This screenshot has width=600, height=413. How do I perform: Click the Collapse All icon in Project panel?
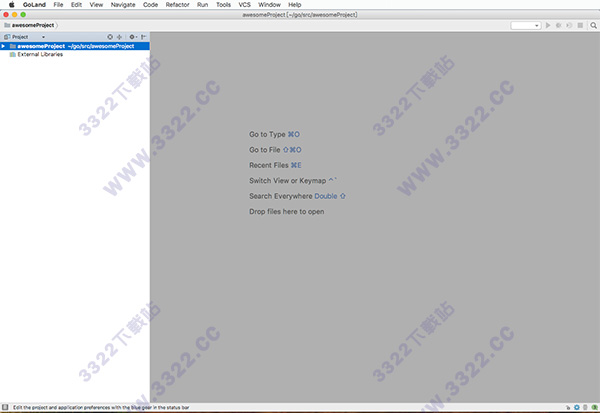[119, 37]
